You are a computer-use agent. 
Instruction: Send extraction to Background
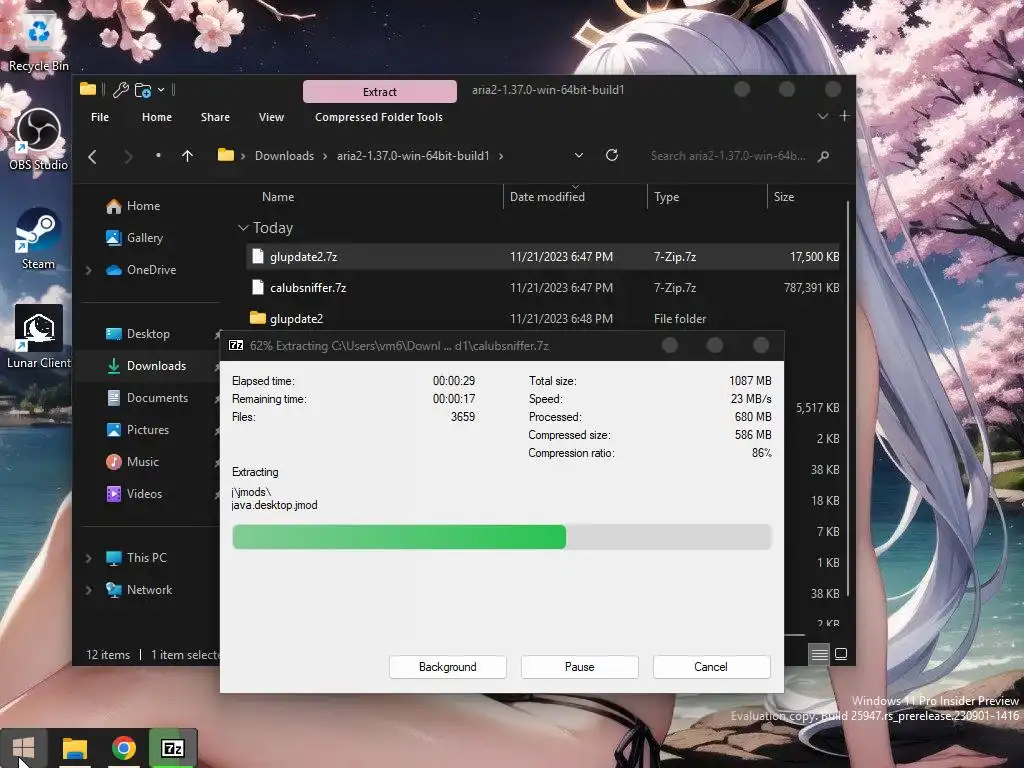(448, 667)
